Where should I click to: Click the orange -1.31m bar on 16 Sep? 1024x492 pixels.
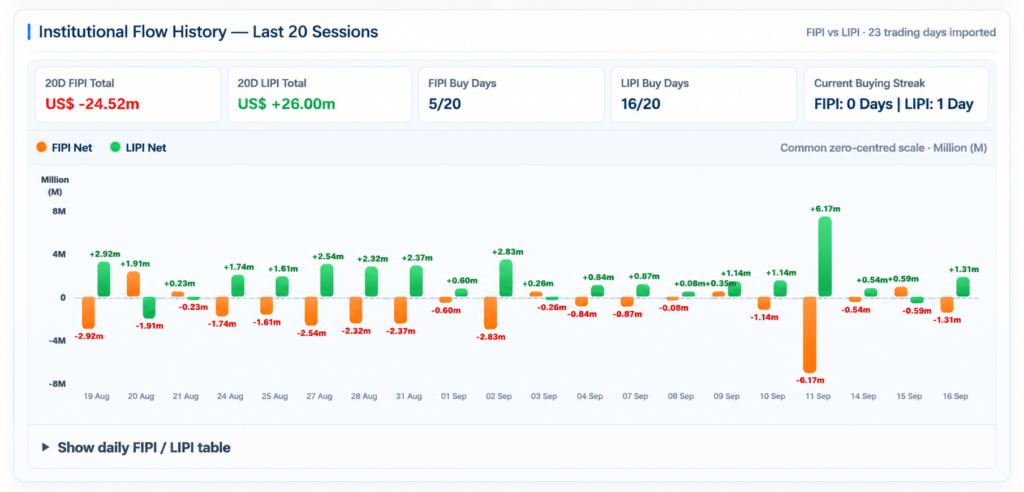click(948, 305)
